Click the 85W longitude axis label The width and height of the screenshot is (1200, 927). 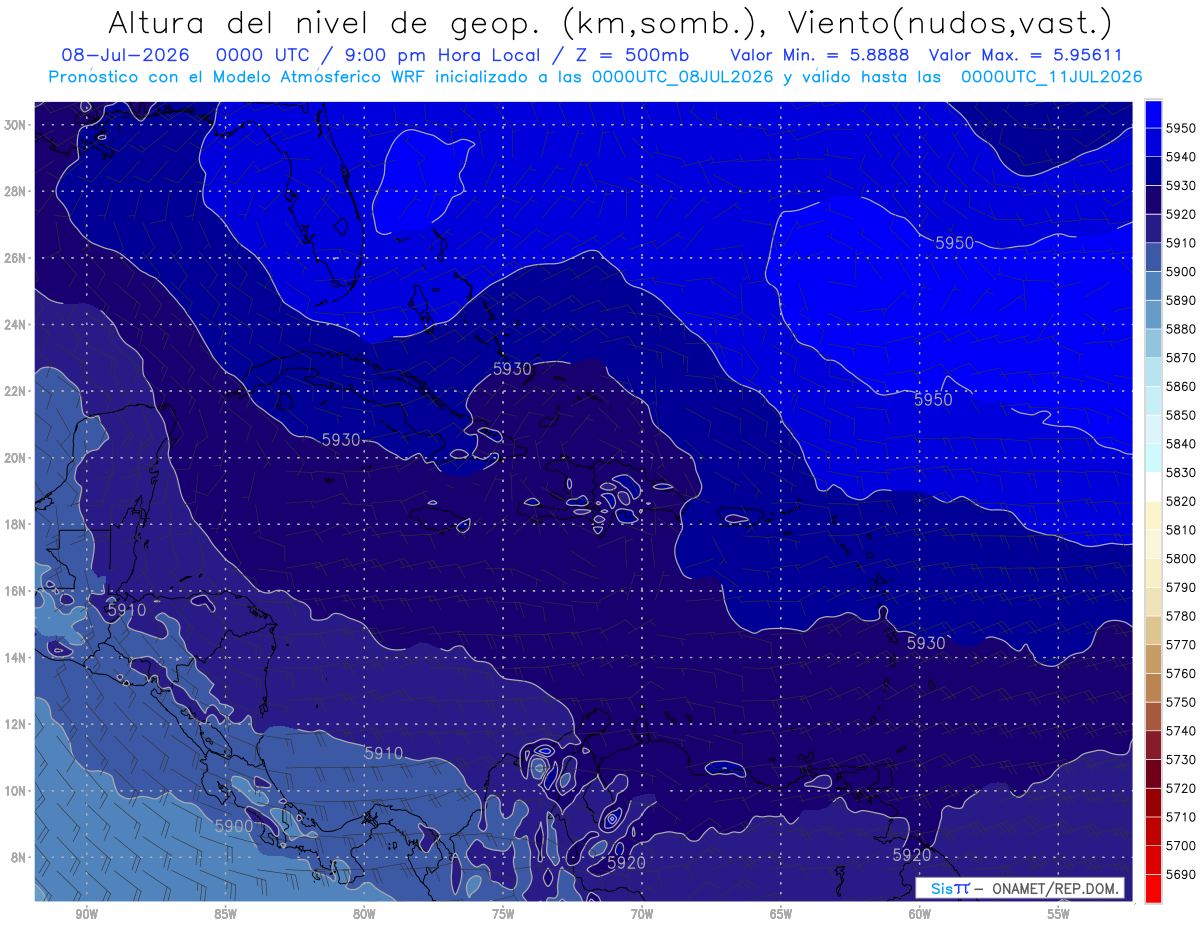[225, 914]
